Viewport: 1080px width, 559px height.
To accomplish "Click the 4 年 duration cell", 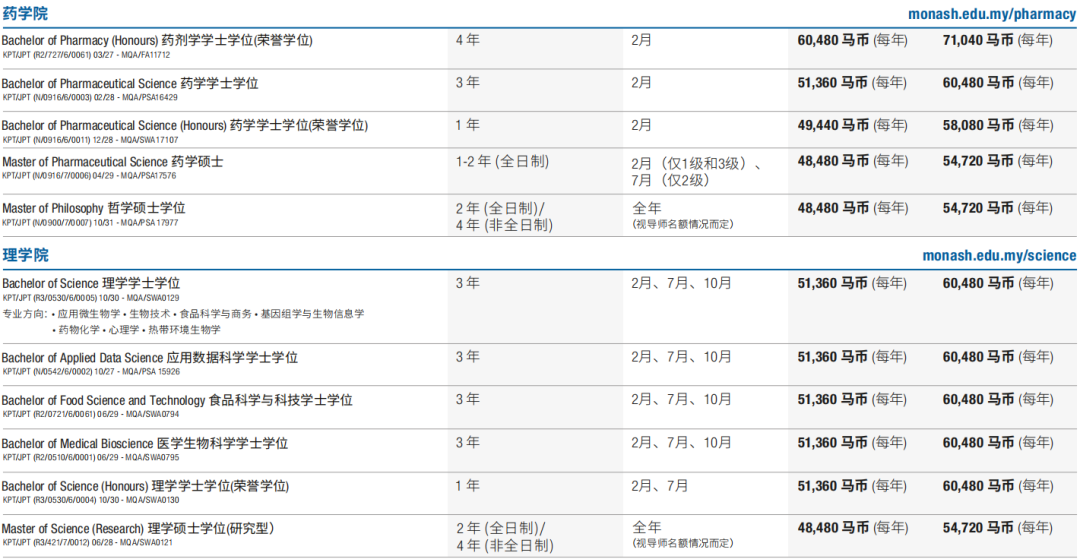I will (468, 40).
